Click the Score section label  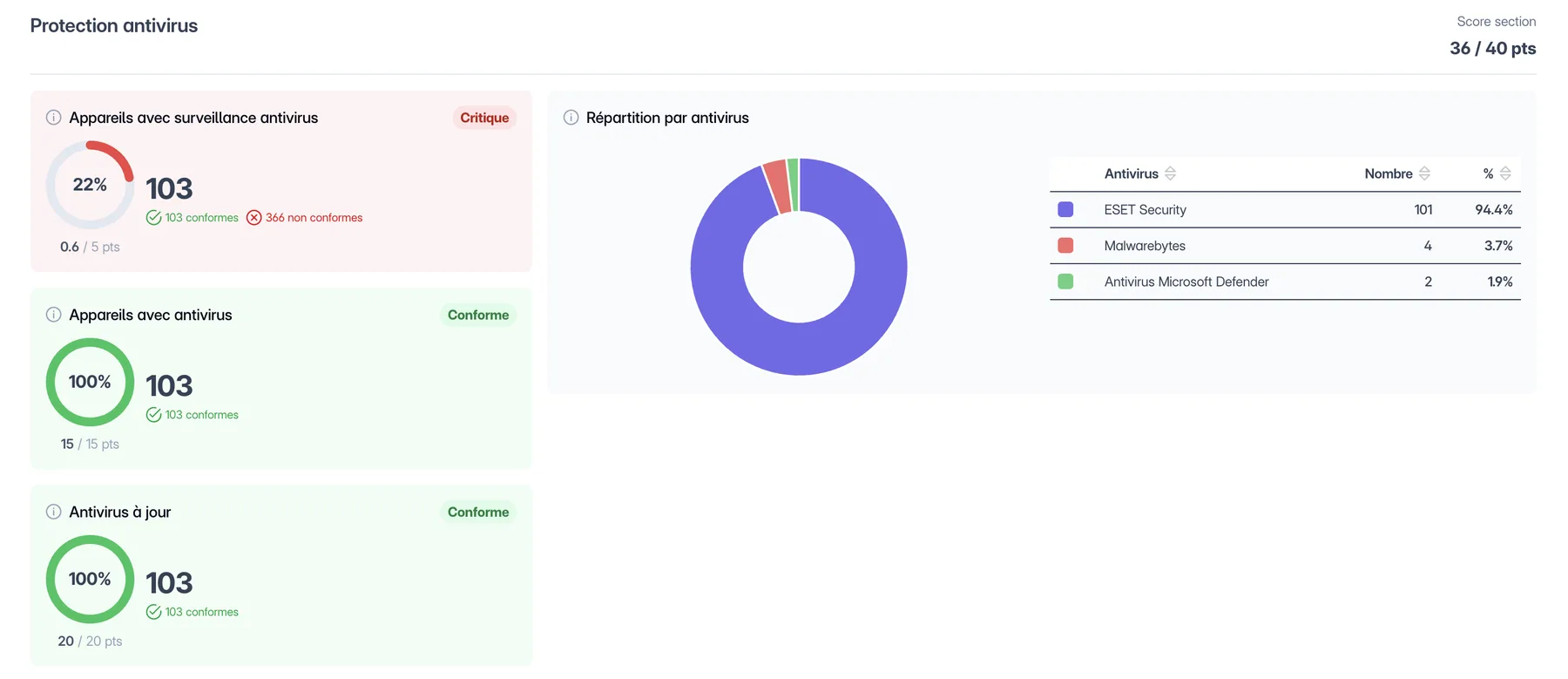[x=1496, y=22]
